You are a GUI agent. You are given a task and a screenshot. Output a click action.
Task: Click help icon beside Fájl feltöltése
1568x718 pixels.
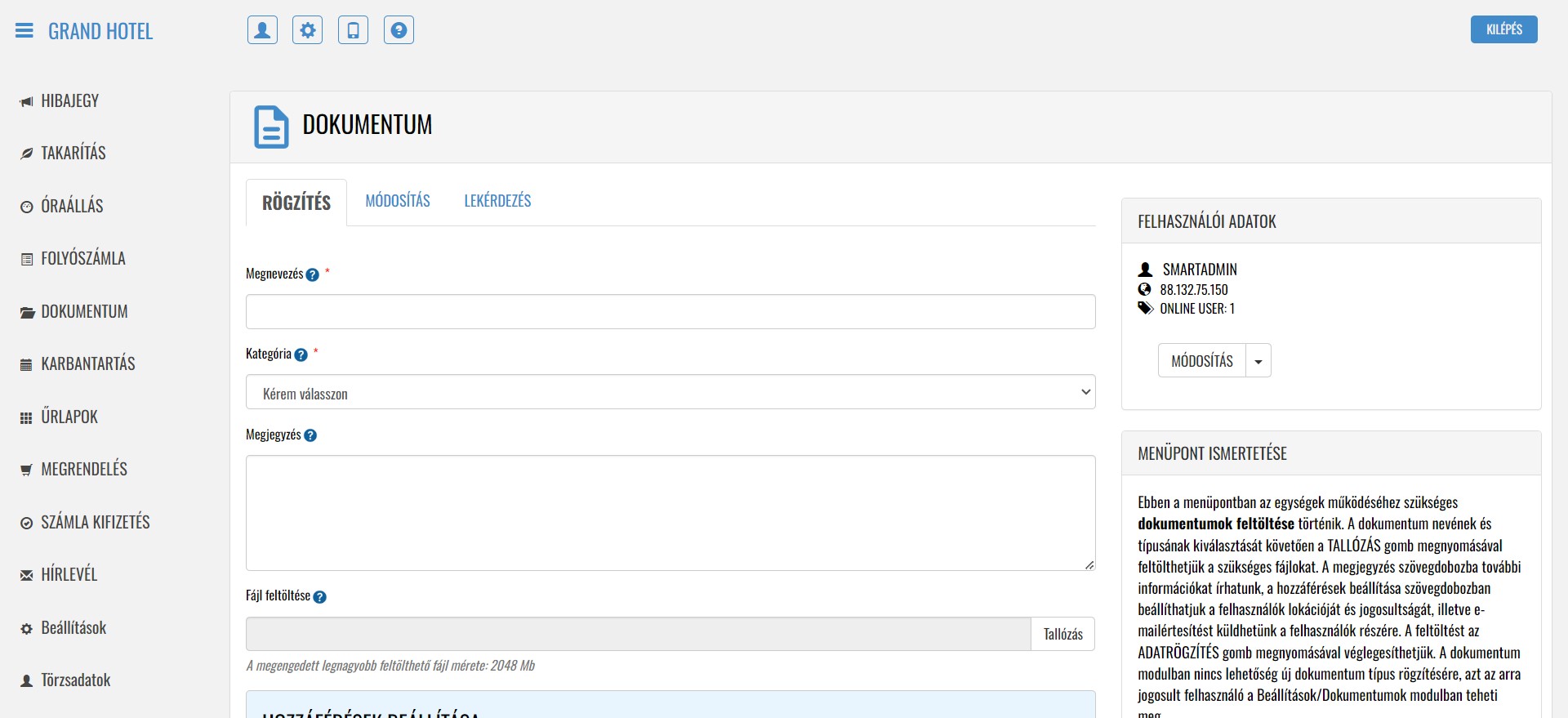click(x=319, y=597)
